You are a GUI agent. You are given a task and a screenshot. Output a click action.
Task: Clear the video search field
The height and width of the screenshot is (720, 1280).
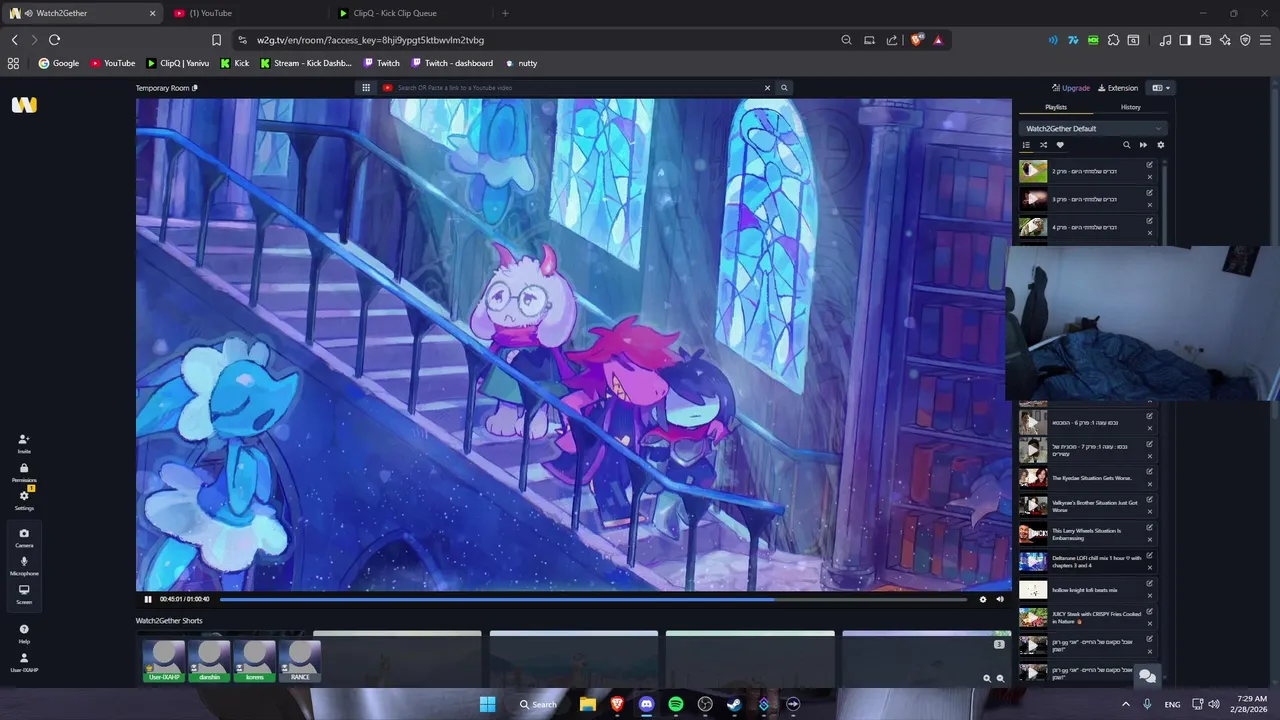coord(767,88)
